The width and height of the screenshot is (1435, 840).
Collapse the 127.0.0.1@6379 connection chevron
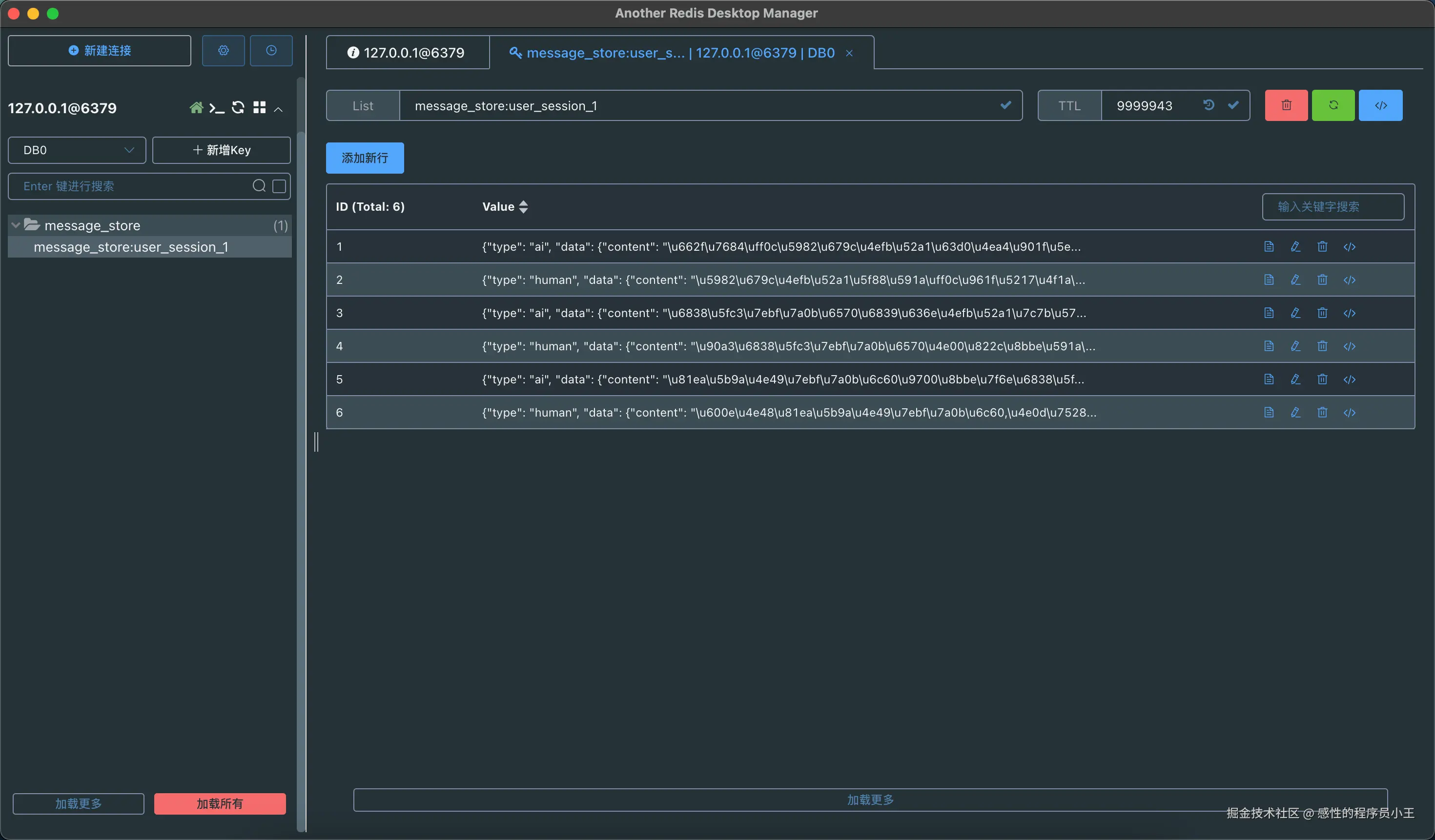[x=278, y=109]
